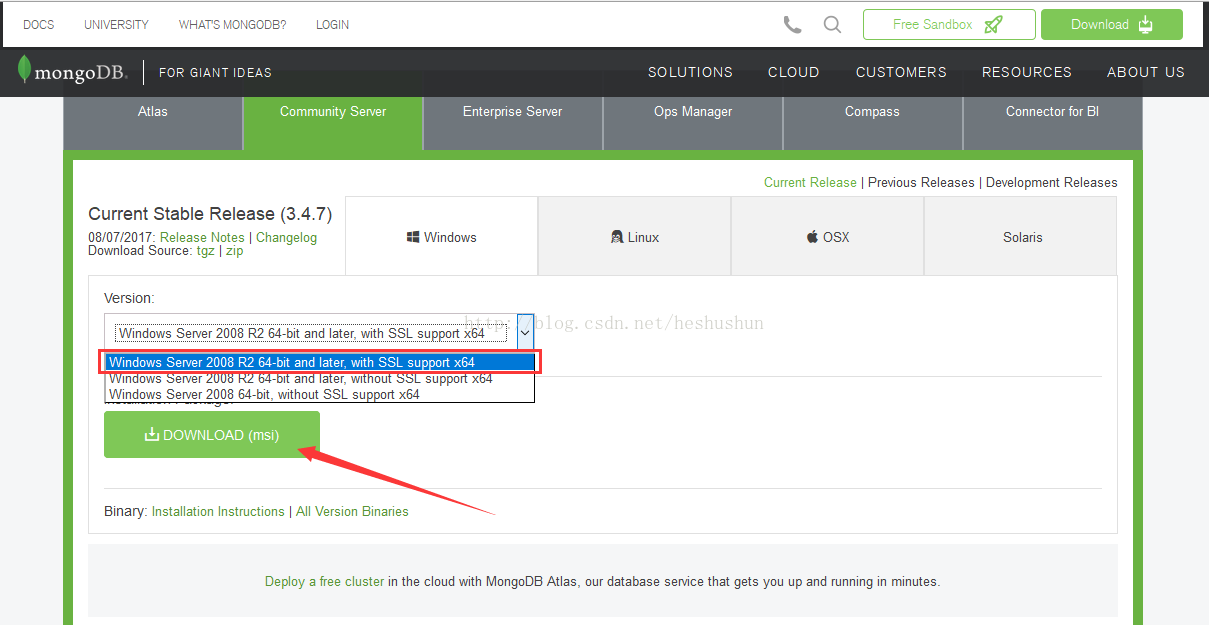The image size is (1209, 625).
Task: Open the Changelog link
Action: pos(286,237)
